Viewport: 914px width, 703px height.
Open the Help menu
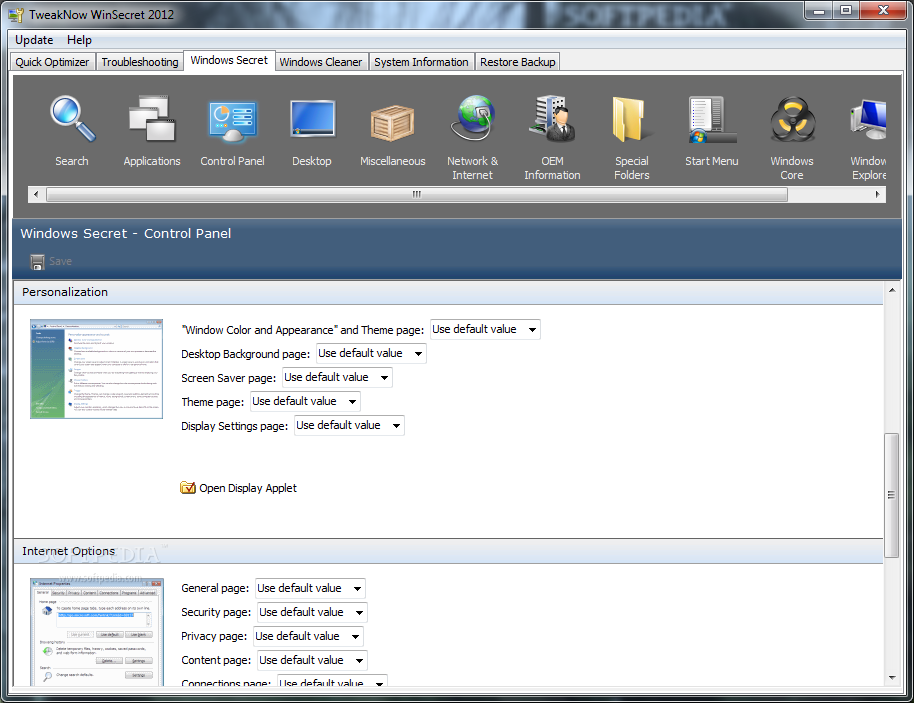pos(79,40)
